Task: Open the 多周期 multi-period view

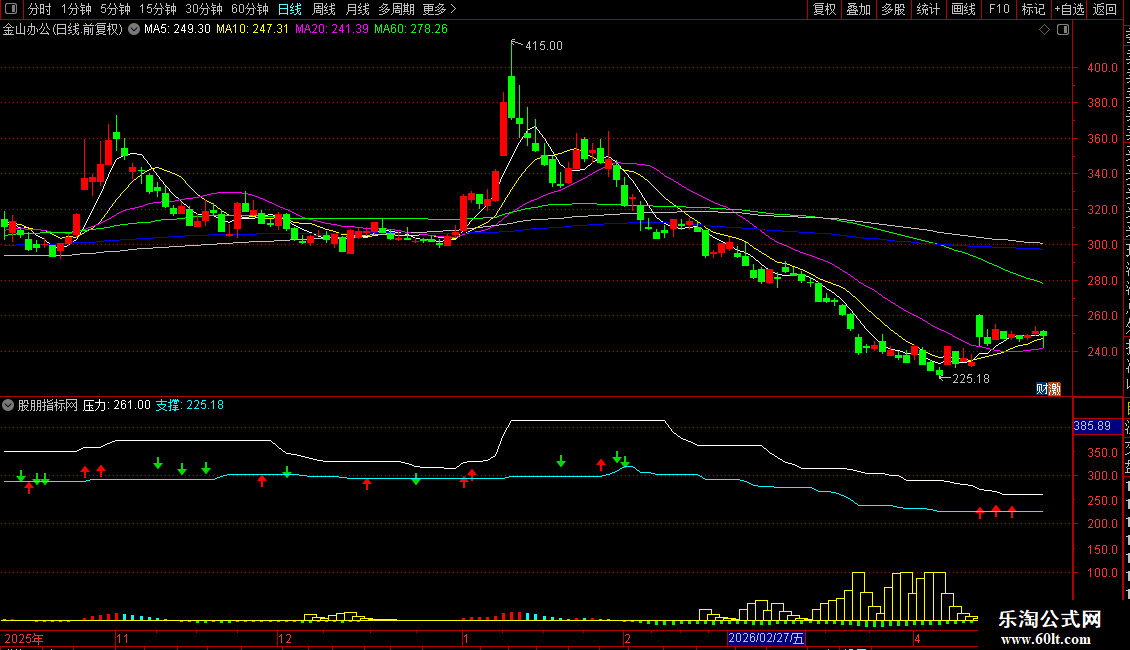Action: pyautogui.click(x=396, y=9)
